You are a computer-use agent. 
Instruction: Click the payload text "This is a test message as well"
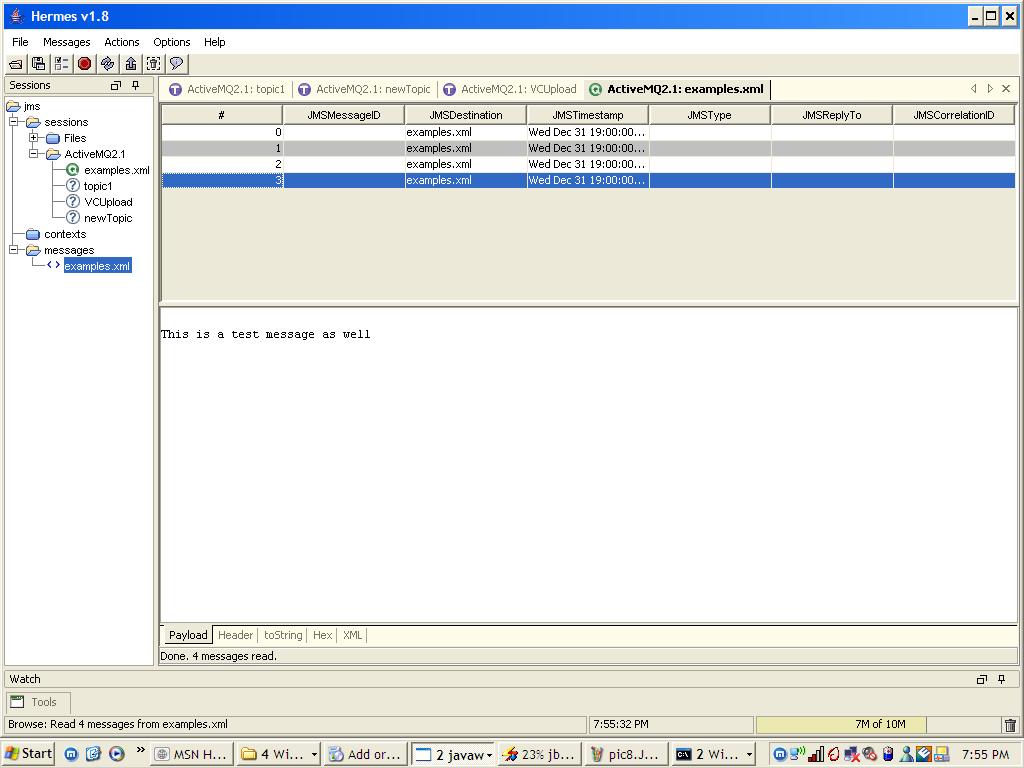266,334
